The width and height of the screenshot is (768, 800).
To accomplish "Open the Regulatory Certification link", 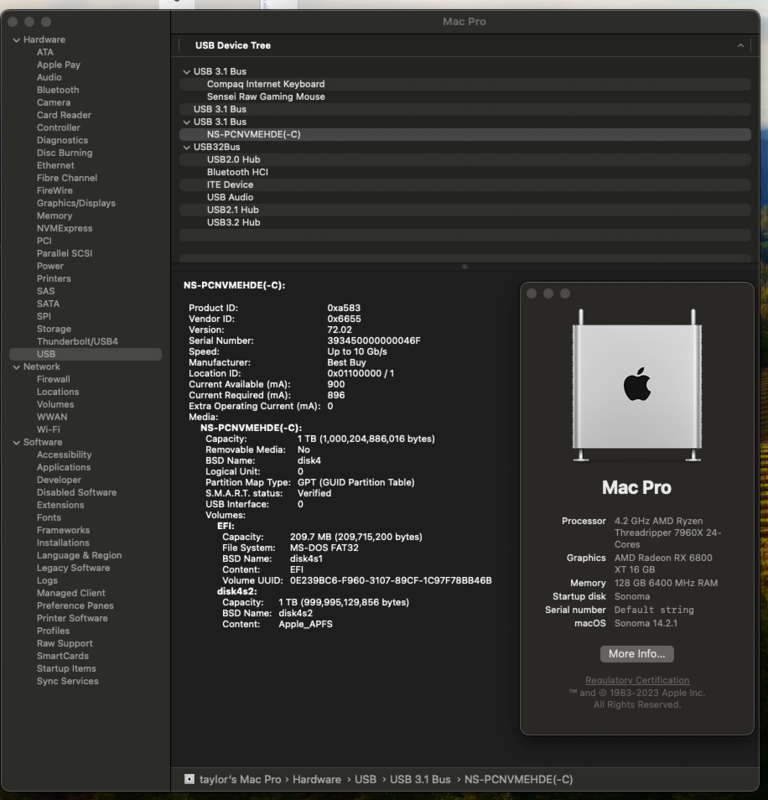I will [x=636, y=681].
